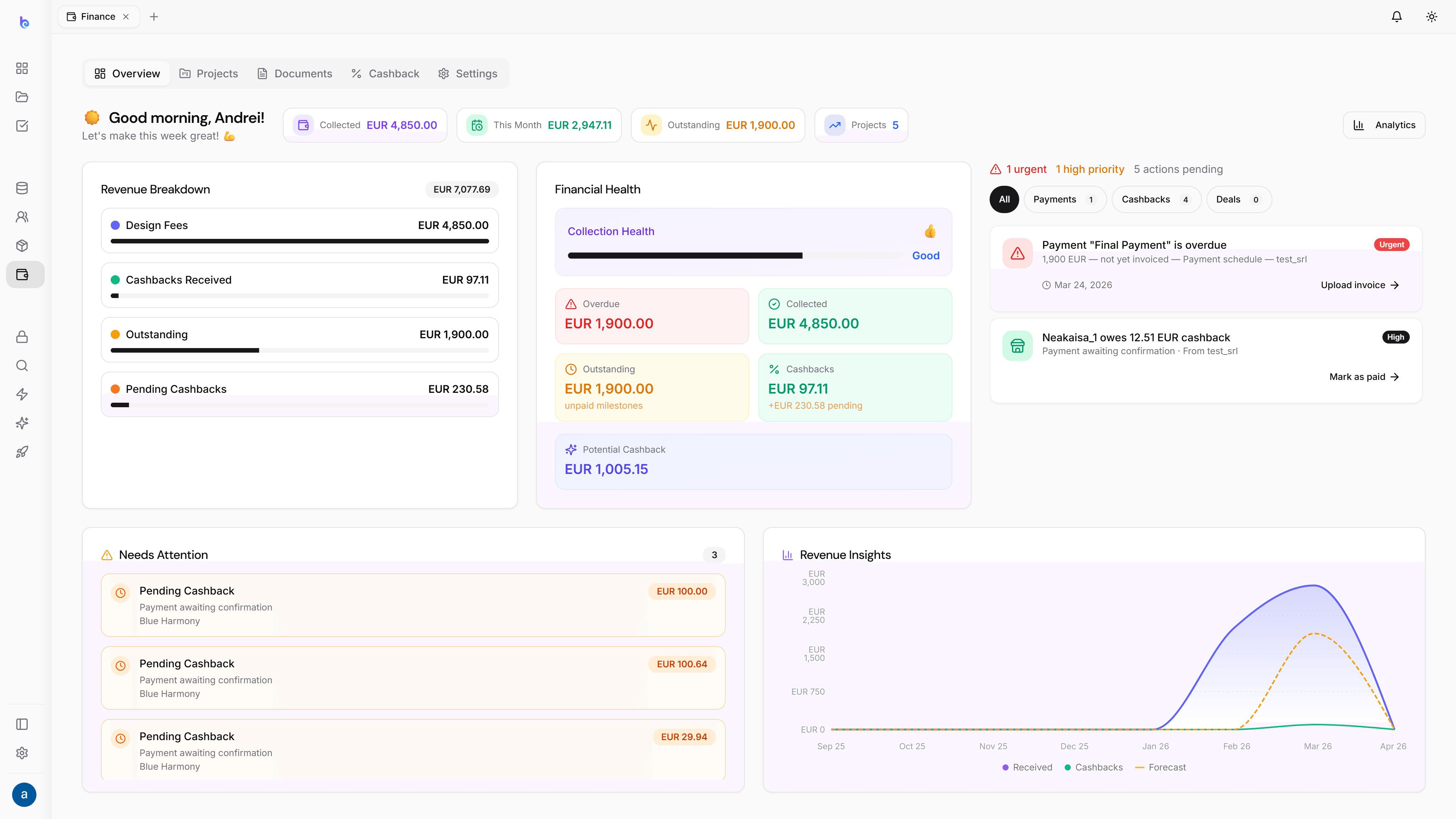This screenshot has width=1456, height=819.
Task: Open the padlock icon in sidebar
Action: pos(22,337)
